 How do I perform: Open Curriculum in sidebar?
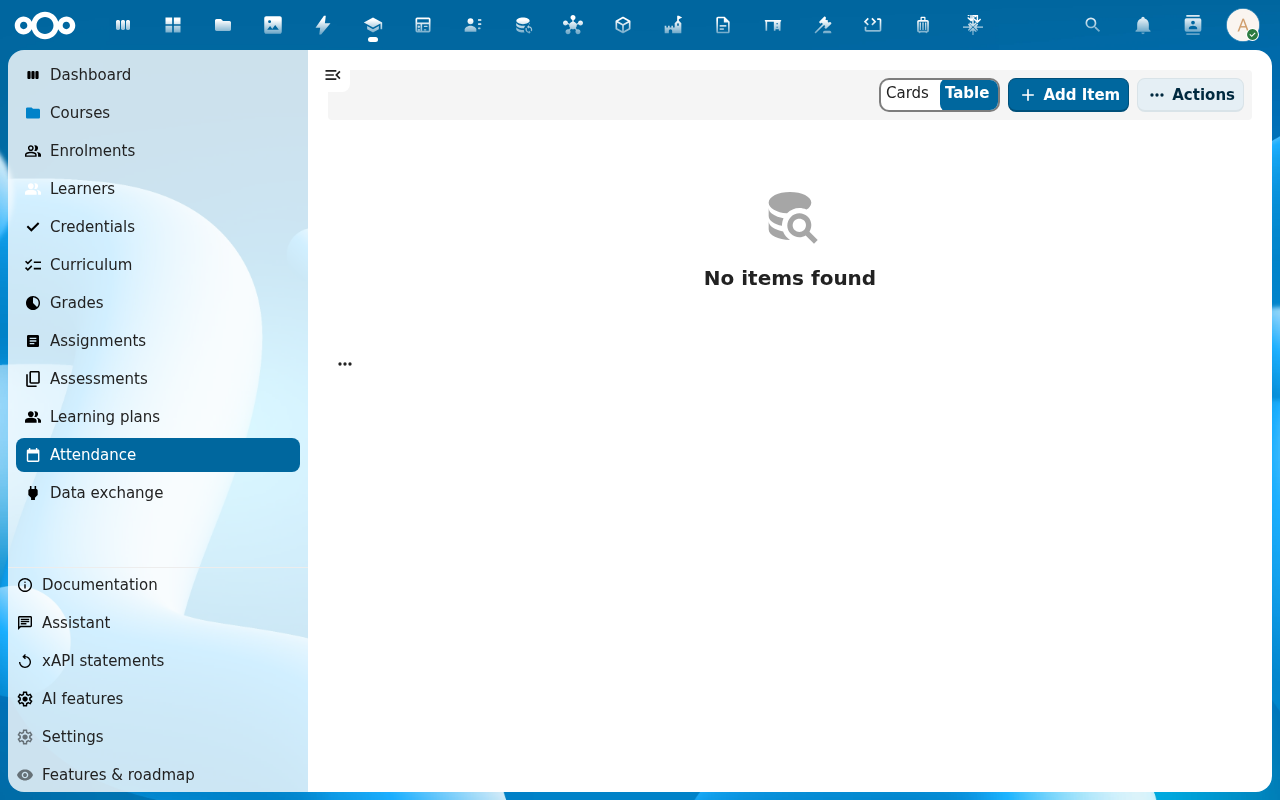click(x=158, y=265)
